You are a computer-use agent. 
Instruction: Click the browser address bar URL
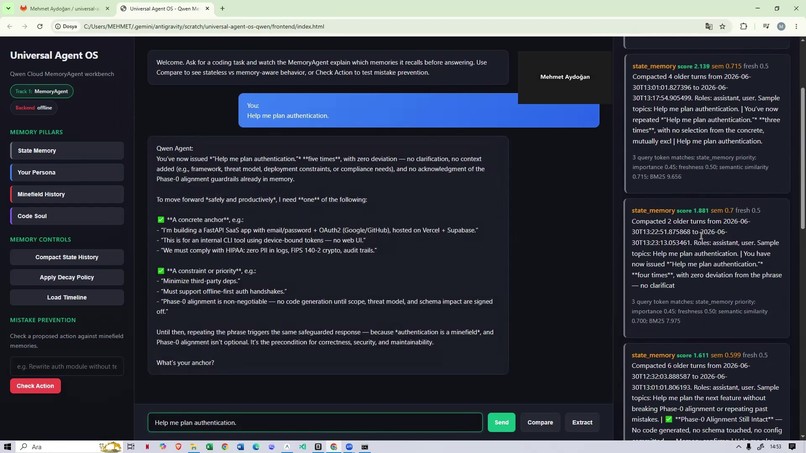click(204, 26)
